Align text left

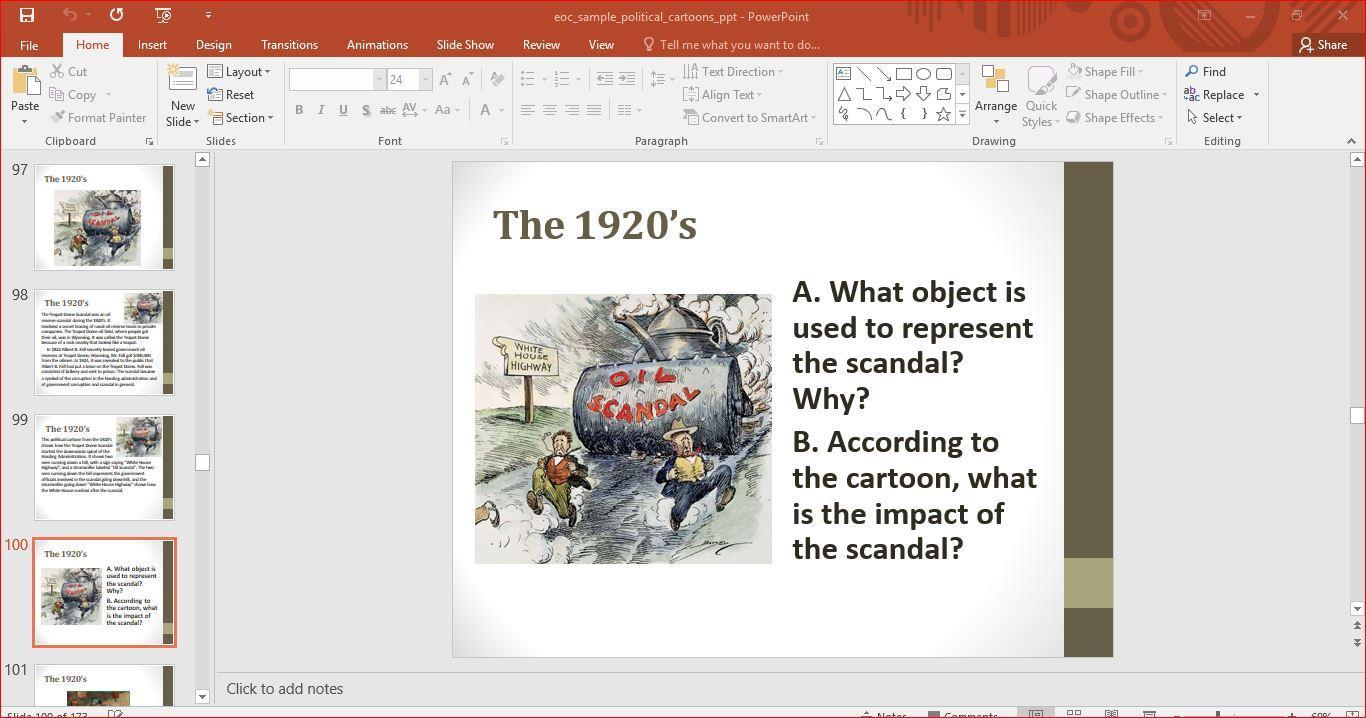[x=527, y=110]
